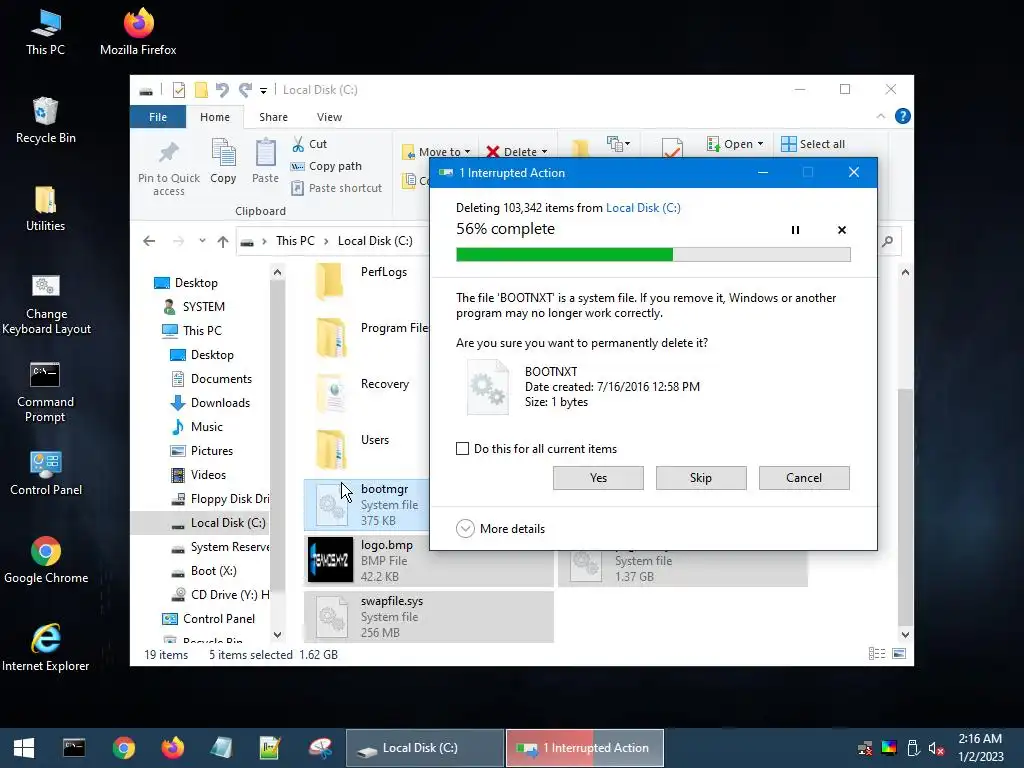Open This PC desktop icon

(45, 31)
